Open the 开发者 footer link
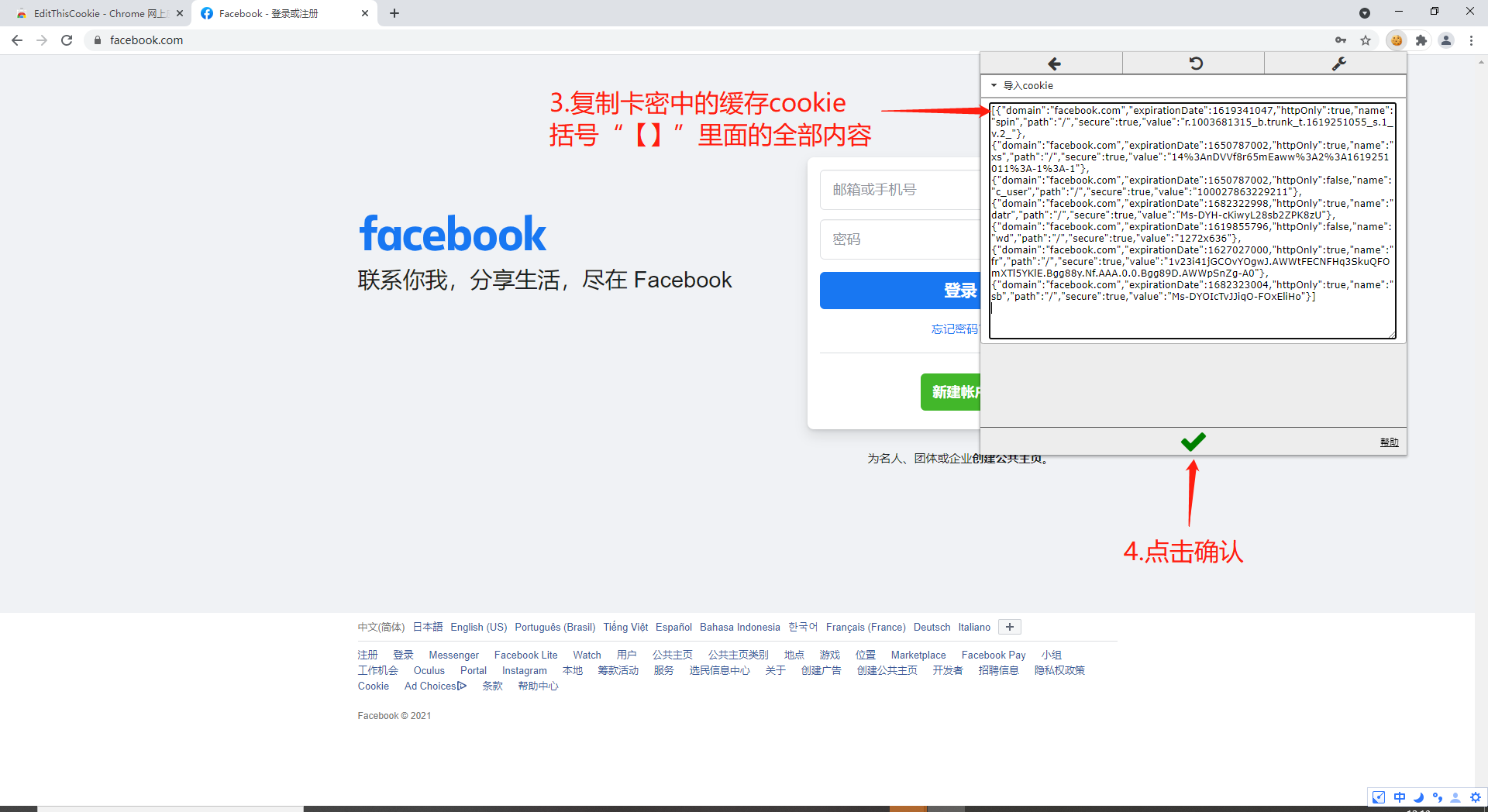This screenshot has width=1488, height=812. [x=947, y=670]
